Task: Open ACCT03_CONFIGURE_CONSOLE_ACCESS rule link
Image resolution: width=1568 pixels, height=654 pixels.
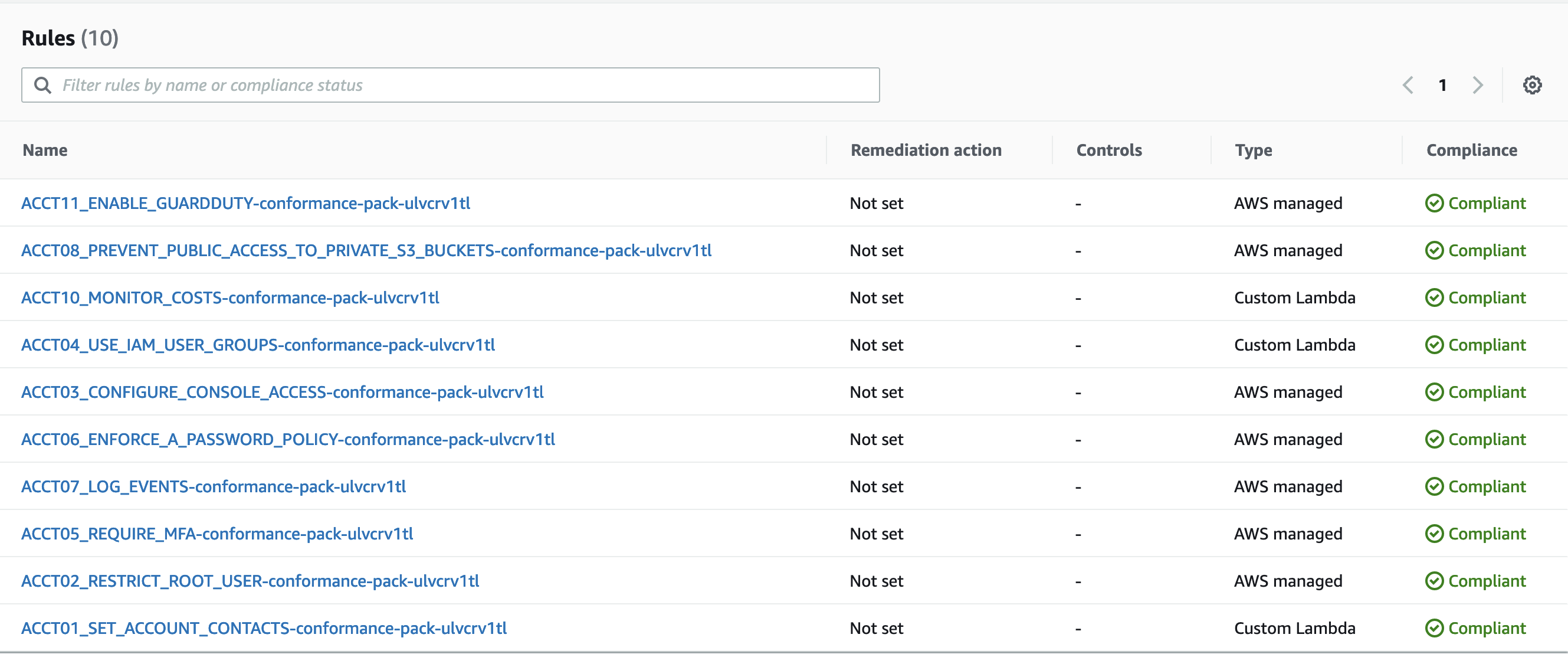Action: click(x=283, y=392)
